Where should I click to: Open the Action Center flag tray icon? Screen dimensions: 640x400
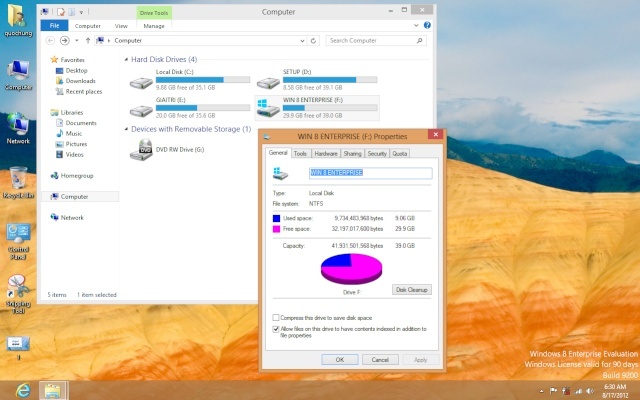[553, 391]
